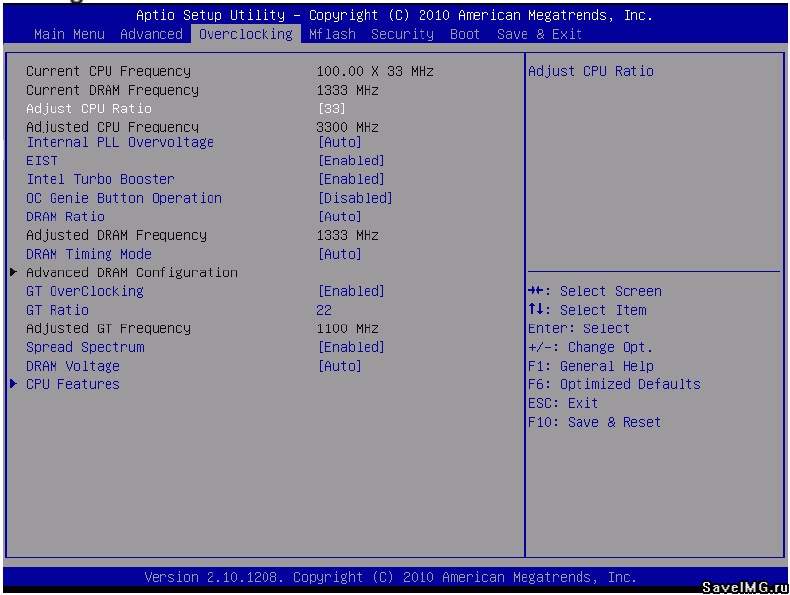Click the +/-: Change Opt. hint
The width and height of the screenshot is (790, 595).
click(x=590, y=347)
